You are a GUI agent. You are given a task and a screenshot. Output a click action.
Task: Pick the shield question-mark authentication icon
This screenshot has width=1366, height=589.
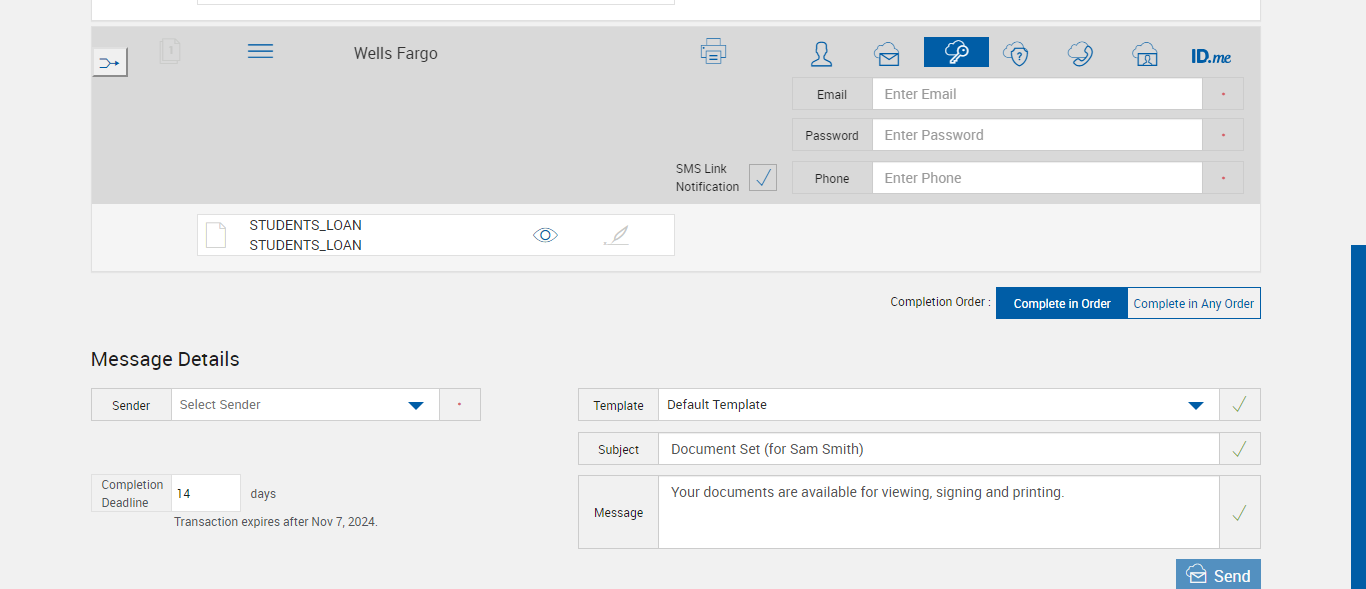click(x=1016, y=54)
